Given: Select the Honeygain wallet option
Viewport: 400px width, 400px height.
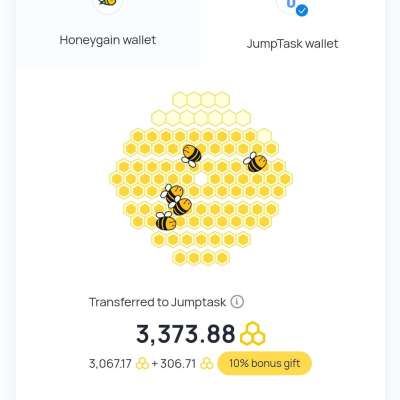Looking at the screenshot, I should [x=108, y=33].
